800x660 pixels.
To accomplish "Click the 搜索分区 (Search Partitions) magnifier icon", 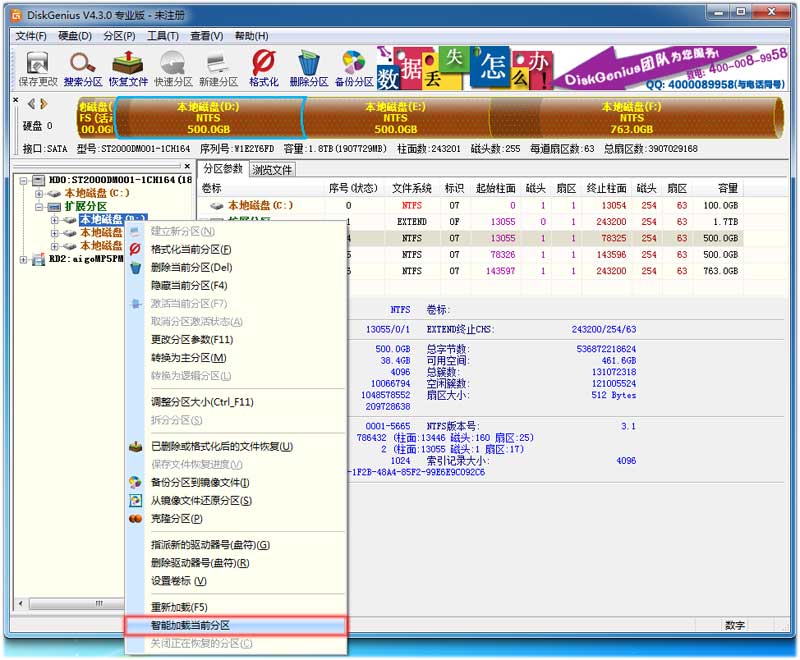I will point(81,67).
